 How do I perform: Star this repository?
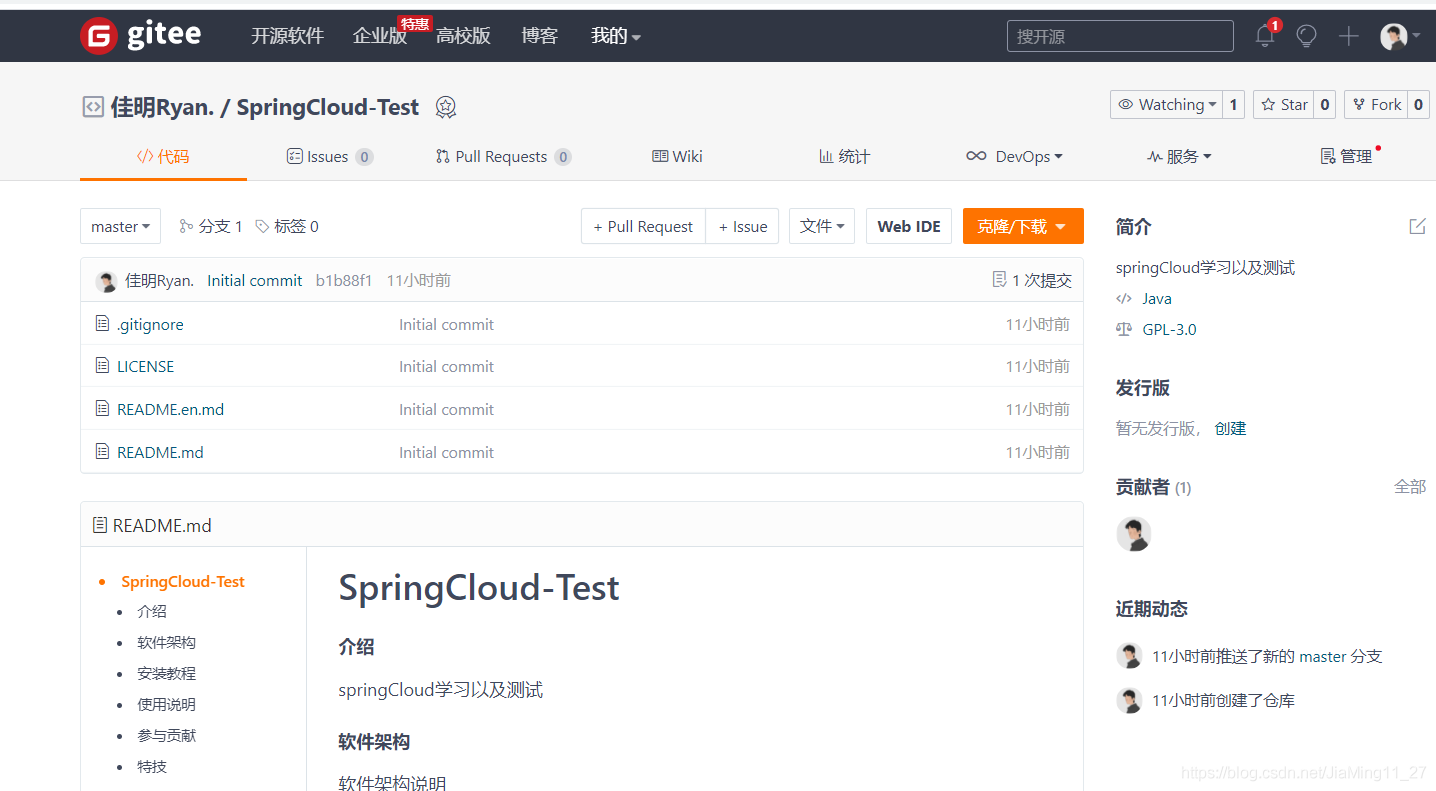pos(1284,104)
